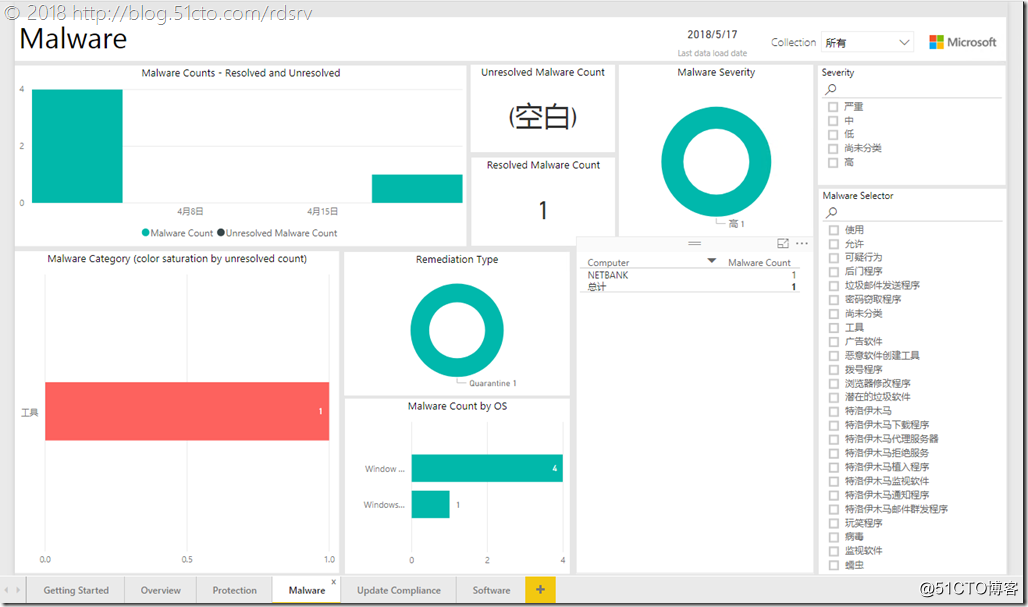
Task: Click the 2018/5/17 last data load date
Action: click(x=712, y=34)
